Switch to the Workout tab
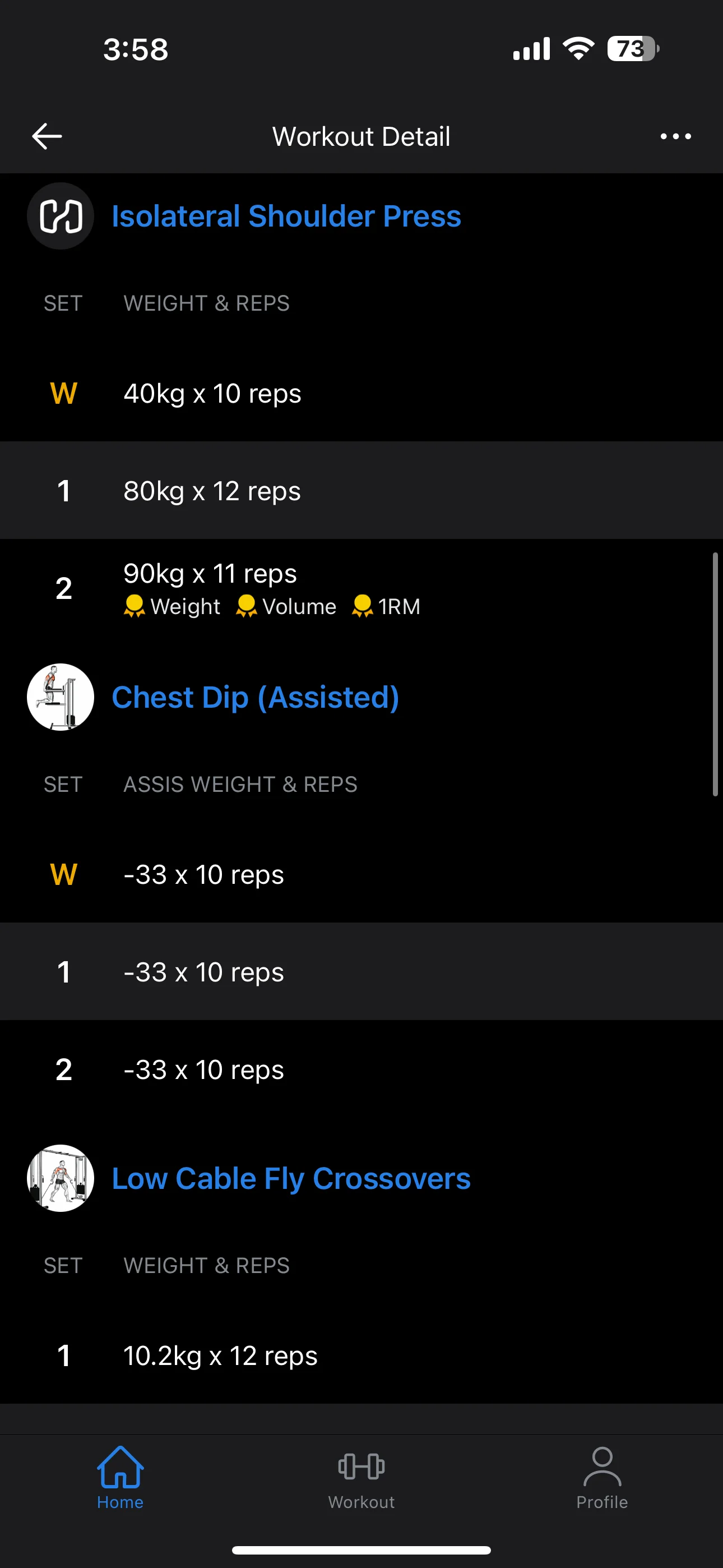This screenshot has width=723, height=1568. pos(361,1477)
